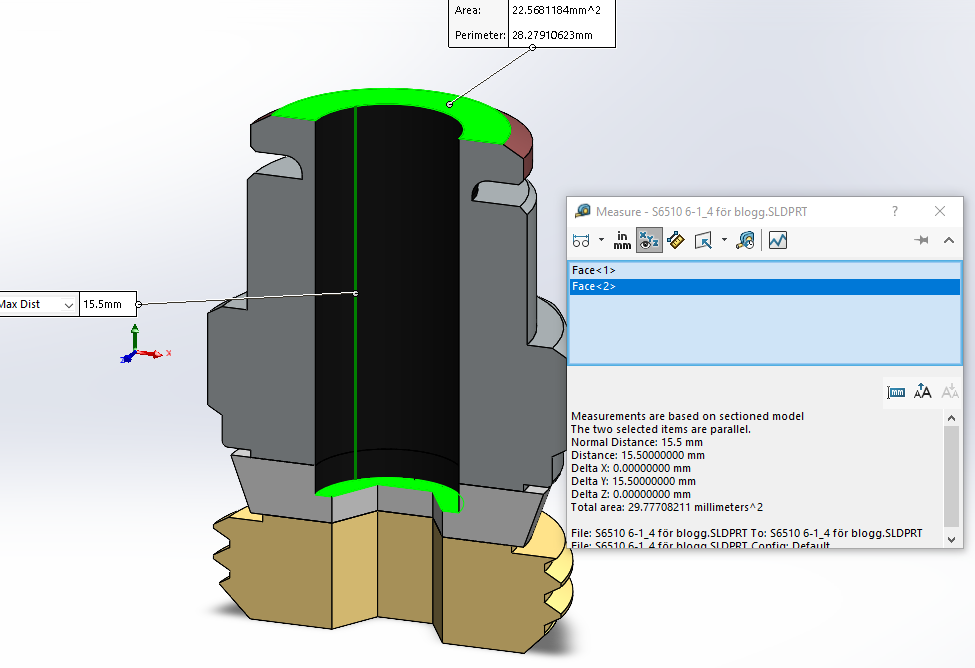This screenshot has width=975, height=668.
Task: Toggle the pin to keep Measure dialog visible
Action: click(922, 240)
